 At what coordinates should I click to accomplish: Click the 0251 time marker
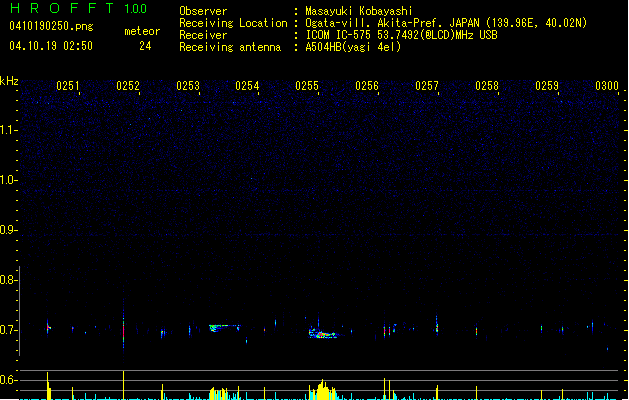pos(68,86)
